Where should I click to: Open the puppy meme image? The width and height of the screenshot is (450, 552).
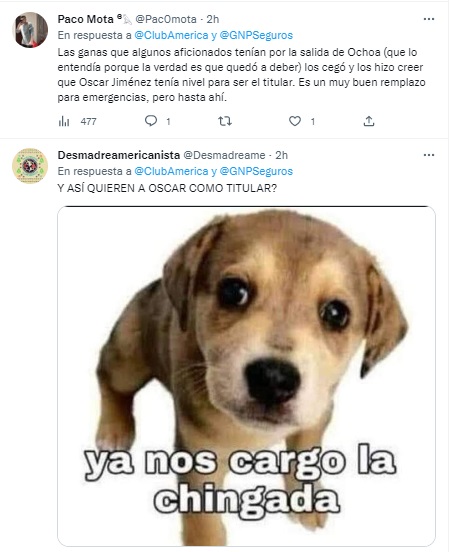(246, 376)
